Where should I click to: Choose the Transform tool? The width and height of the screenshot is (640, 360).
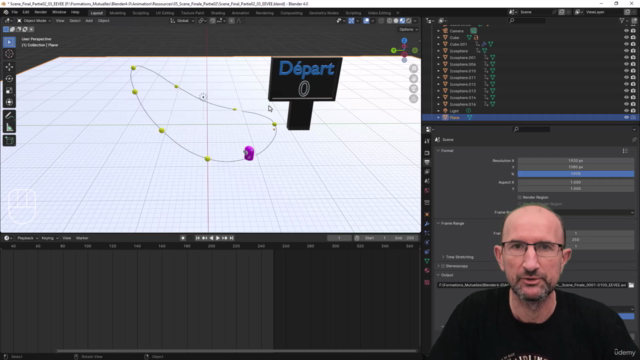[x=9, y=102]
